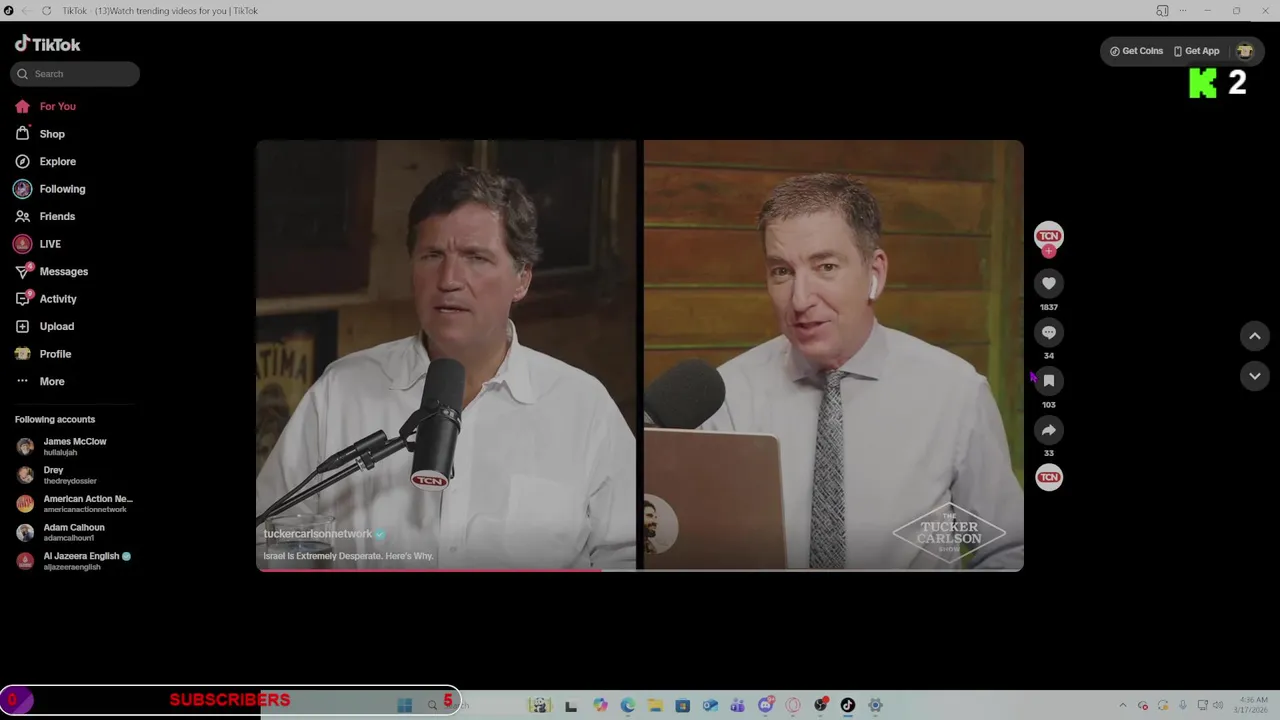Reload the page with refresh icon
Screen dimensions: 1280x720
(46, 11)
